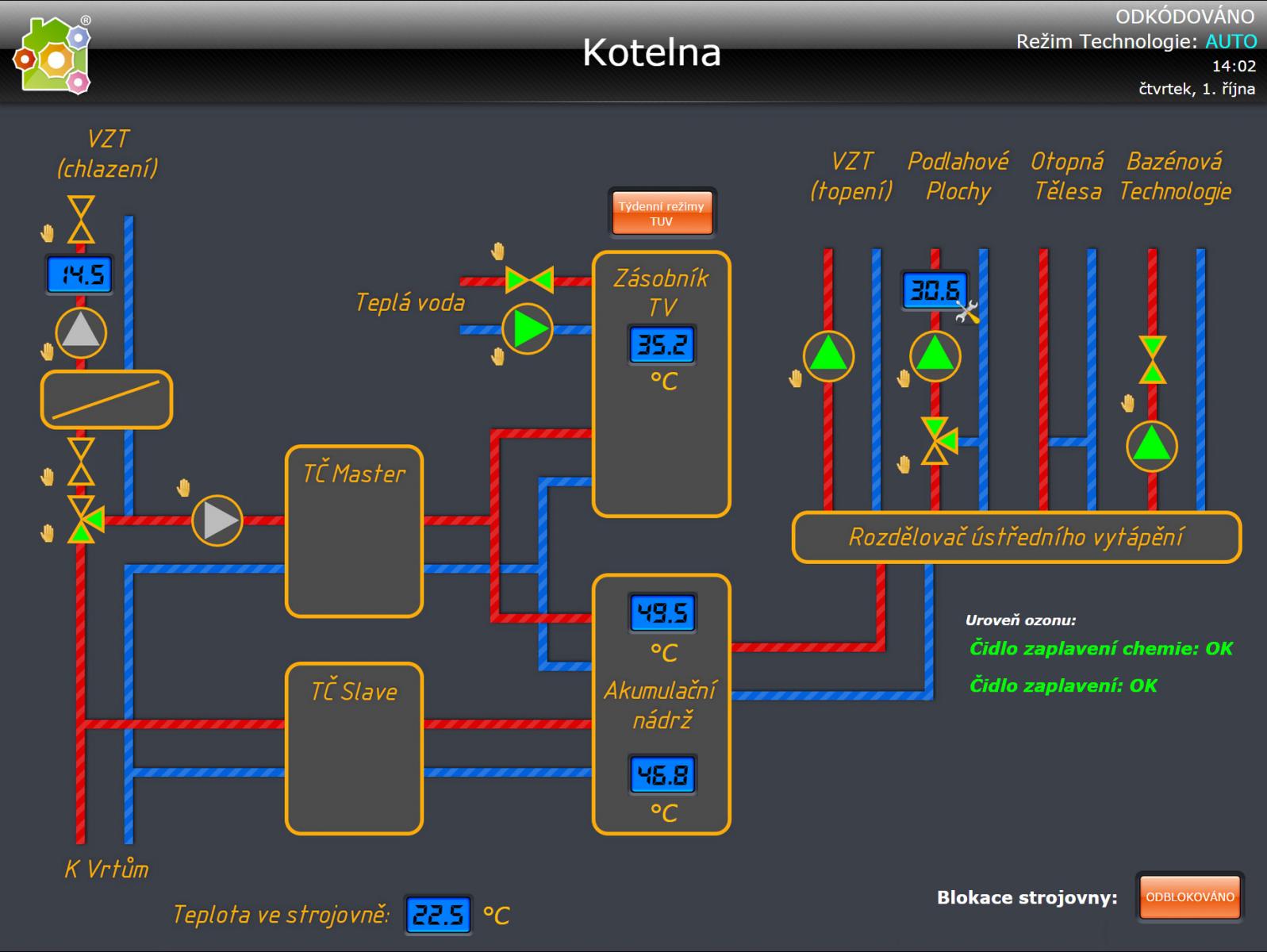This screenshot has height=952, width=1267.
Task: Select the green Bazénová Technologie valve
Action: pos(1152,360)
